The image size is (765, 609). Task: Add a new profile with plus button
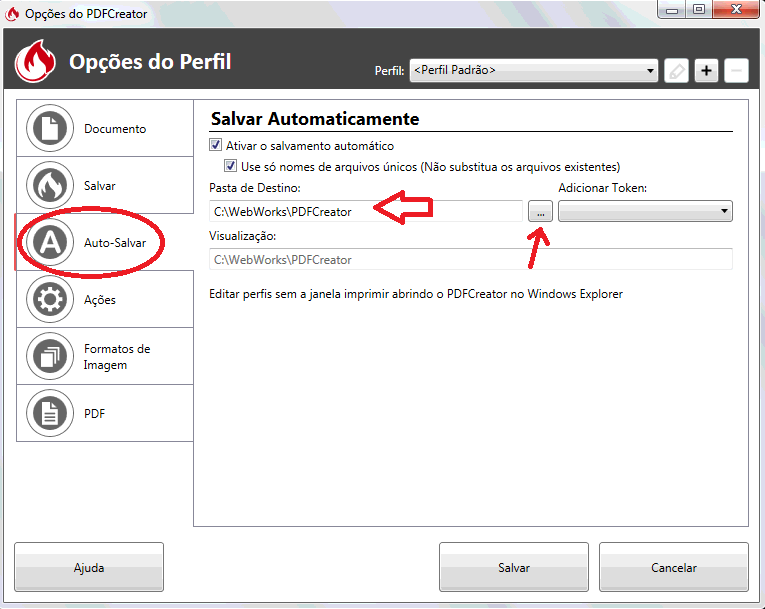pos(706,71)
